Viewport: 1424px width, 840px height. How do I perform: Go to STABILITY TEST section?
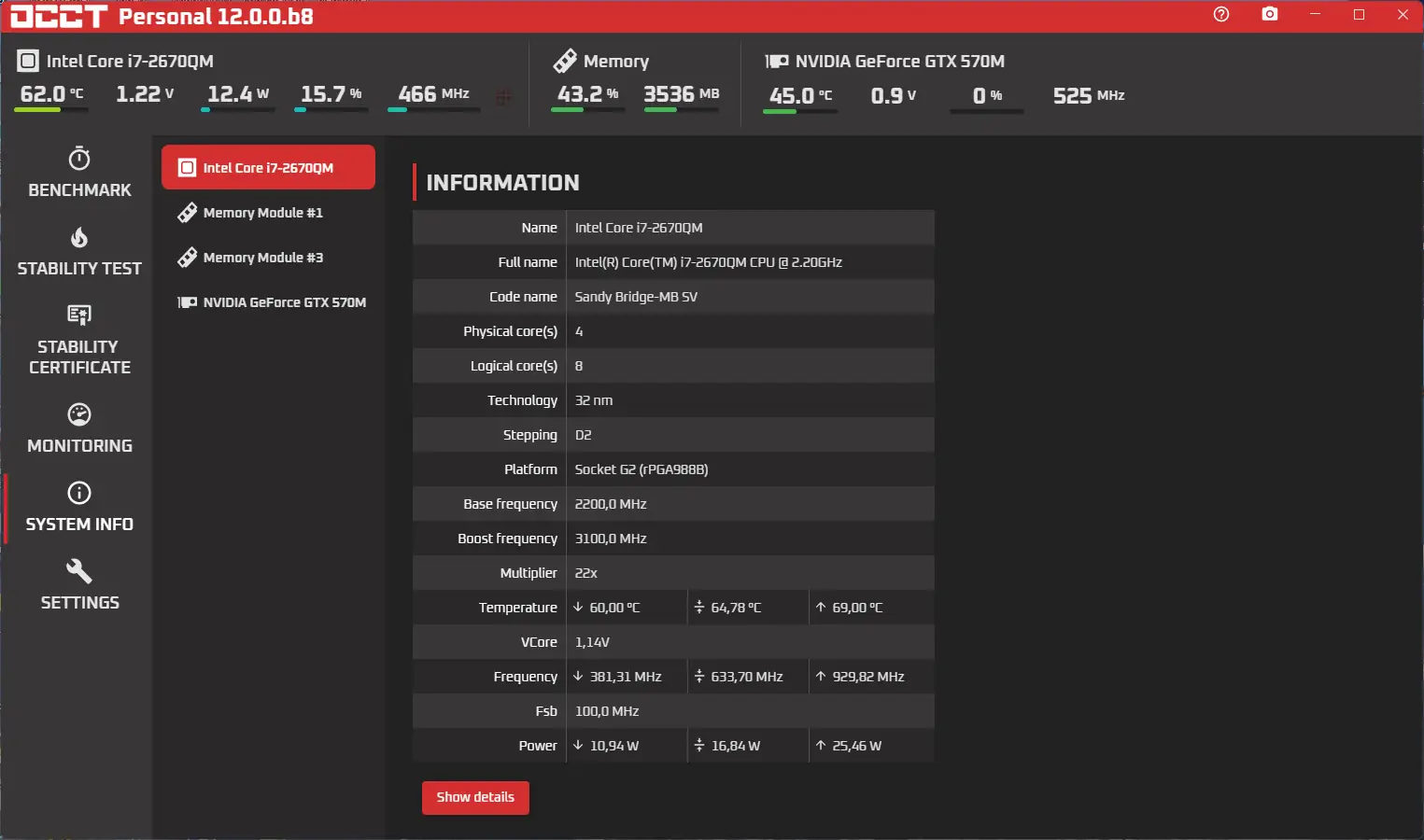pos(79,251)
